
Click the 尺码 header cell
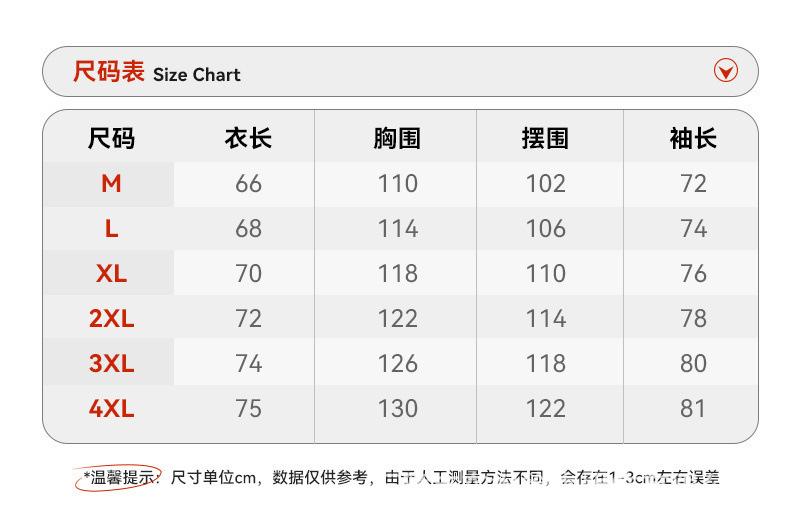[111, 138]
